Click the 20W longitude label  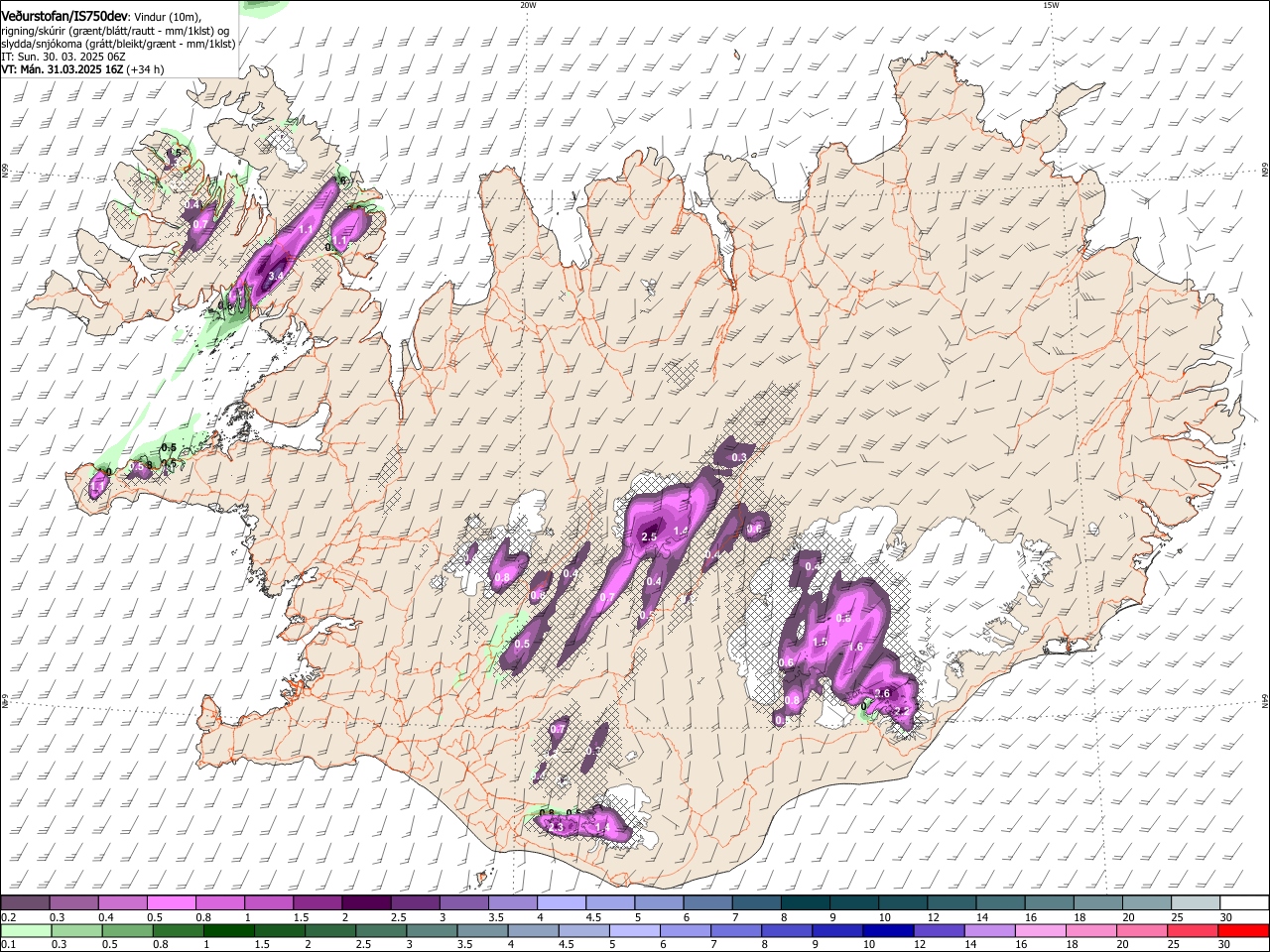tap(528, 5)
